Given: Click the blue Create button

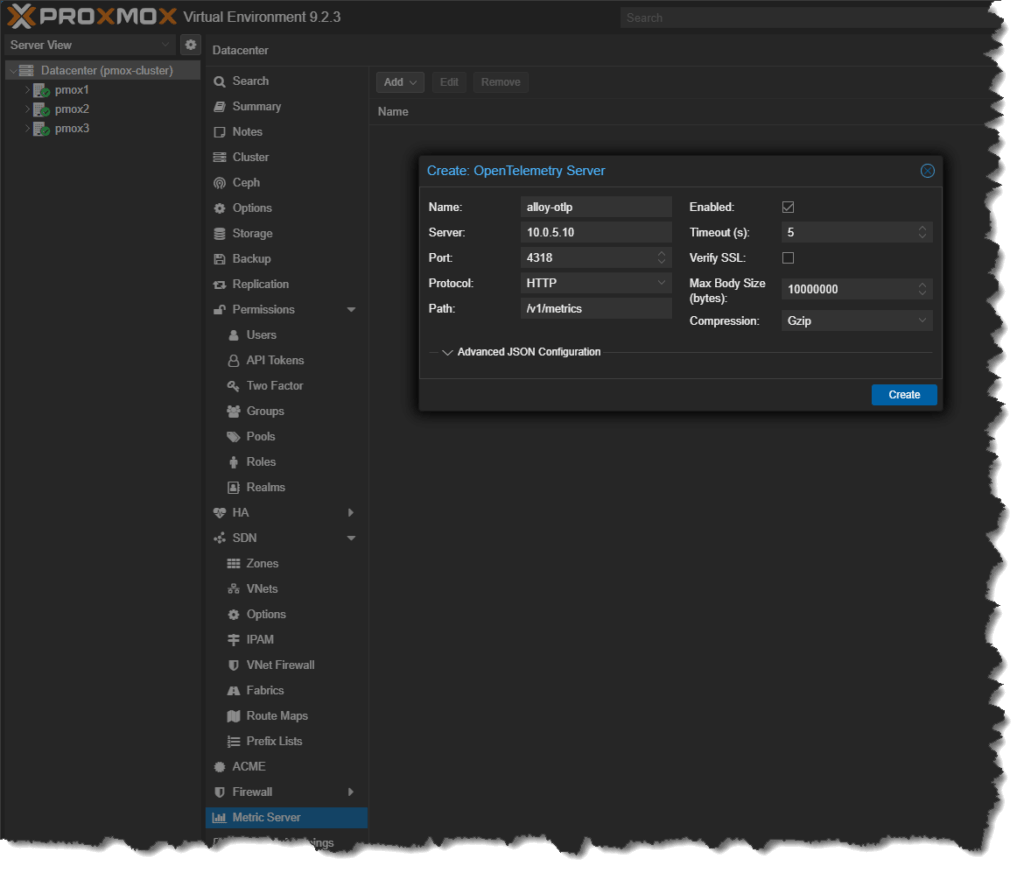Looking at the screenshot, I should 904,394.
